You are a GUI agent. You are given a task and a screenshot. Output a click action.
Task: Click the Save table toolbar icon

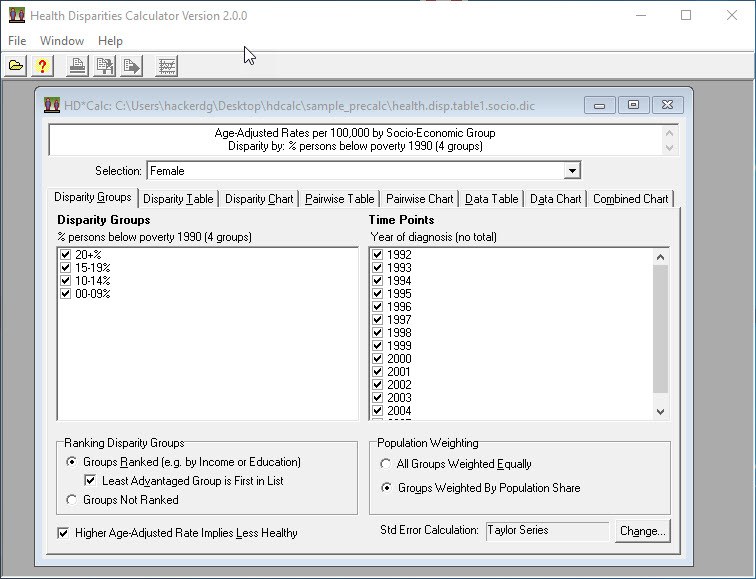coord(104,67)
